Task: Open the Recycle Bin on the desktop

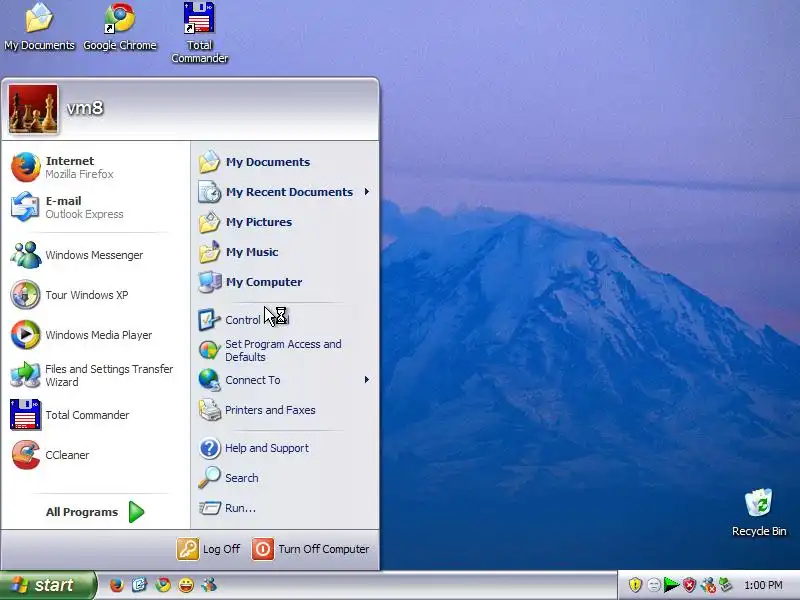Action: [x=759, y=512]
